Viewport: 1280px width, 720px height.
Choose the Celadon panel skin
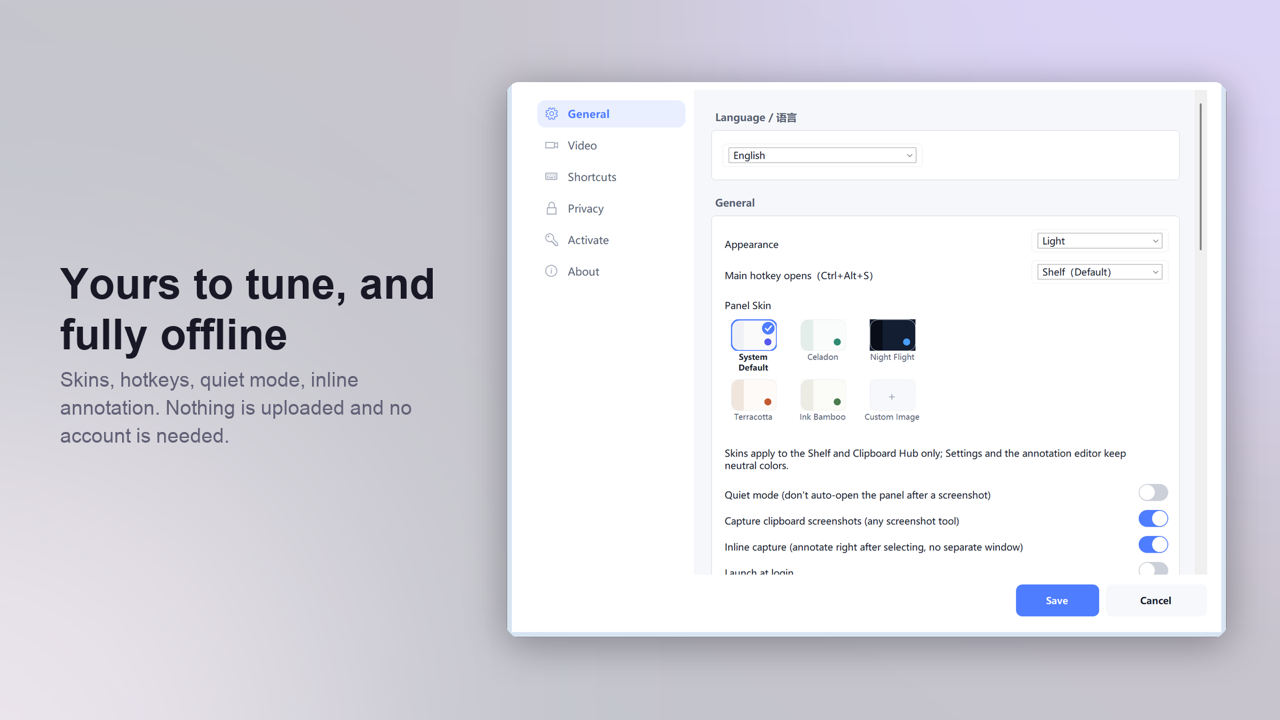pos(823,335)
